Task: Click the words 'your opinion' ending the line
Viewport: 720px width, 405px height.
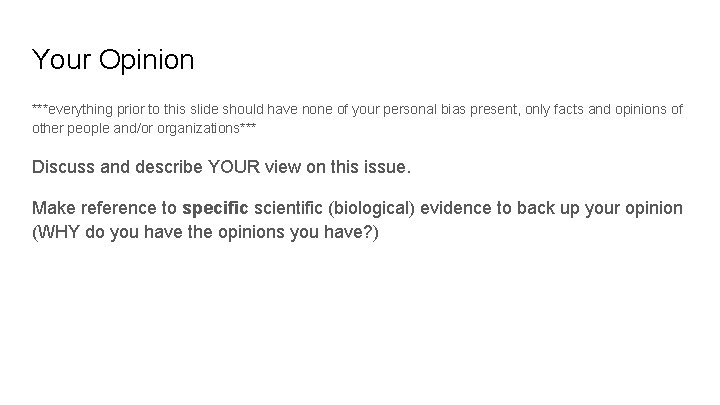Action: (634, 208)
